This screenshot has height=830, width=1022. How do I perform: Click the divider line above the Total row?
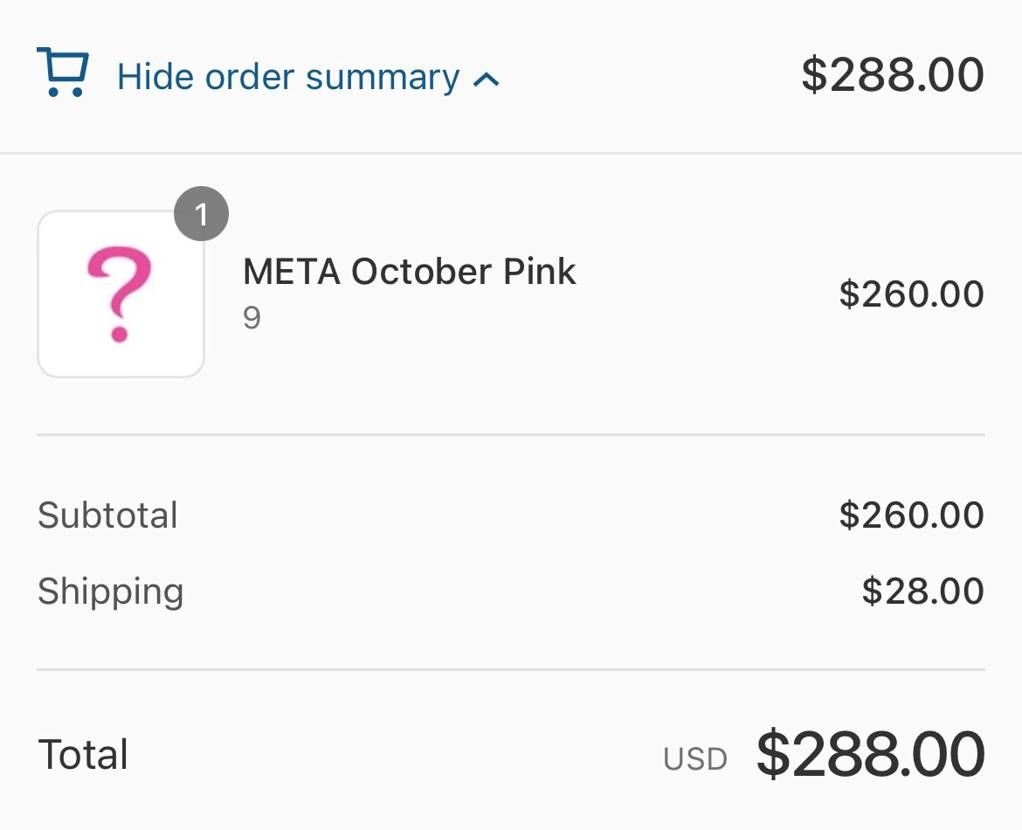coord(511,670)
